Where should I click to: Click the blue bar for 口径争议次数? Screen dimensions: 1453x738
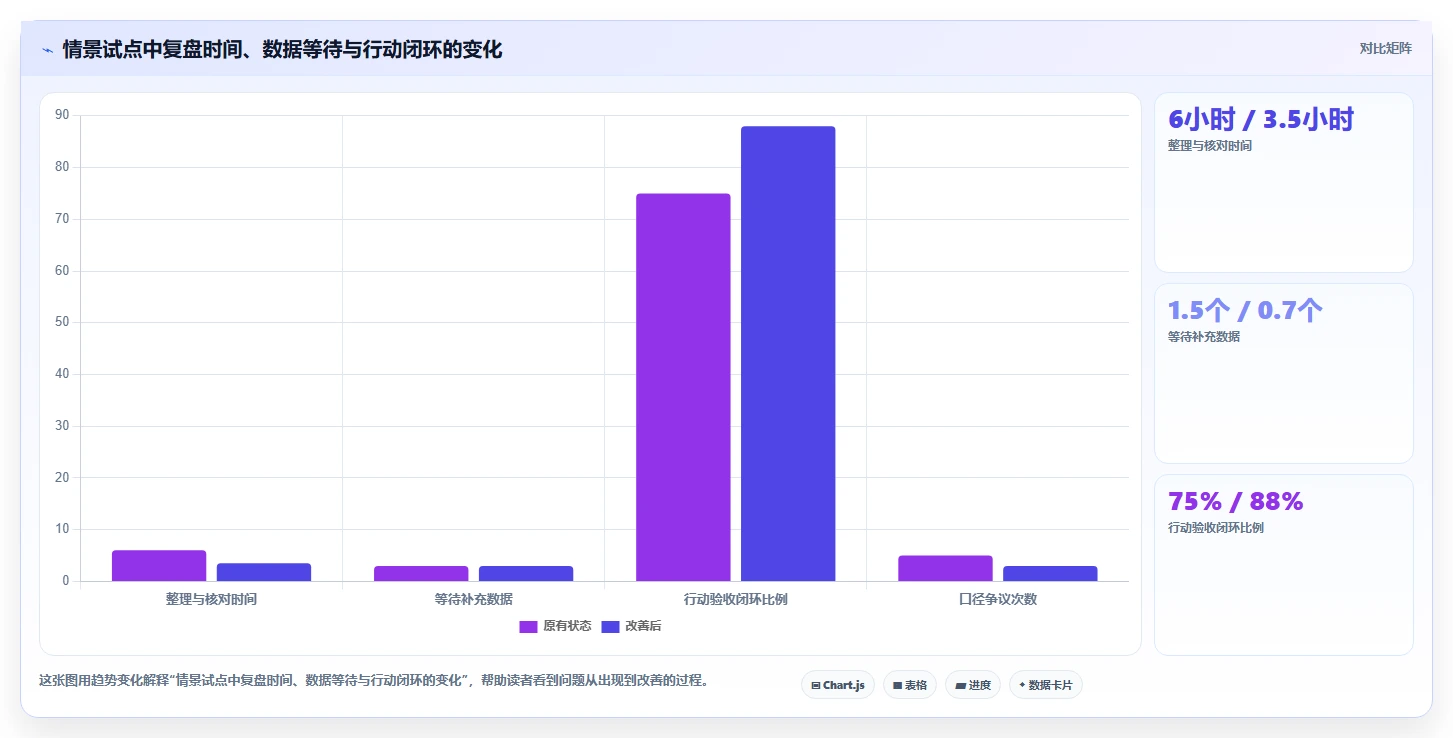point(1050,574)
